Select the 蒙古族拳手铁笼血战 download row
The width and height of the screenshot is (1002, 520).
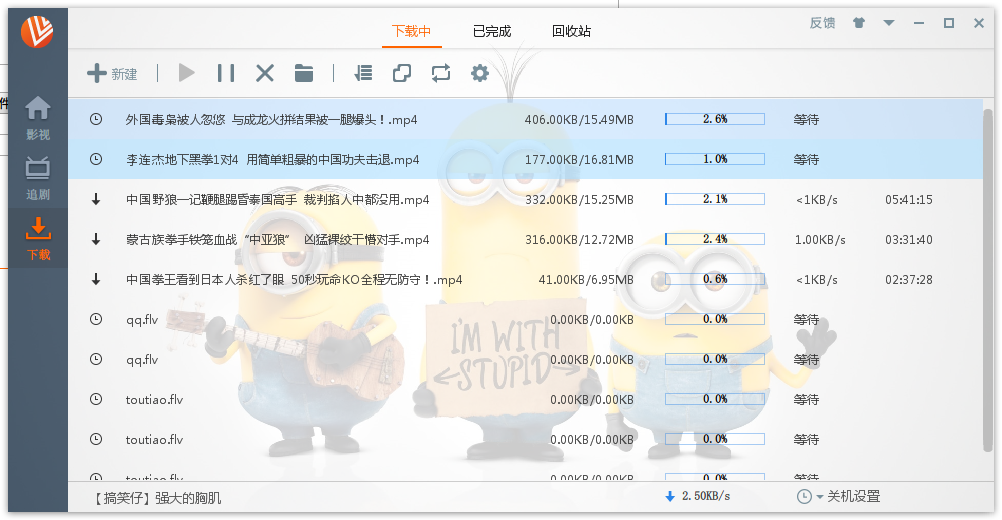pyautogui.click(x=525, y=240)
